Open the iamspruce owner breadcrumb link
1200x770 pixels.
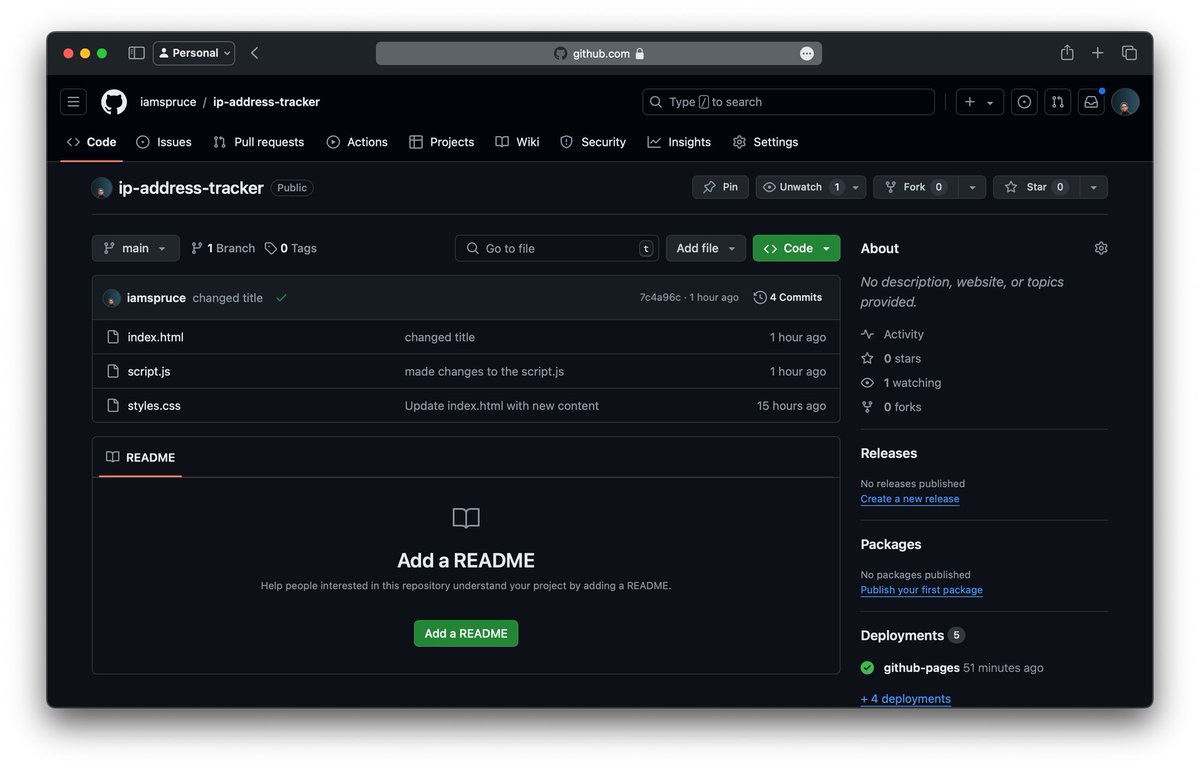click(168, 102)
